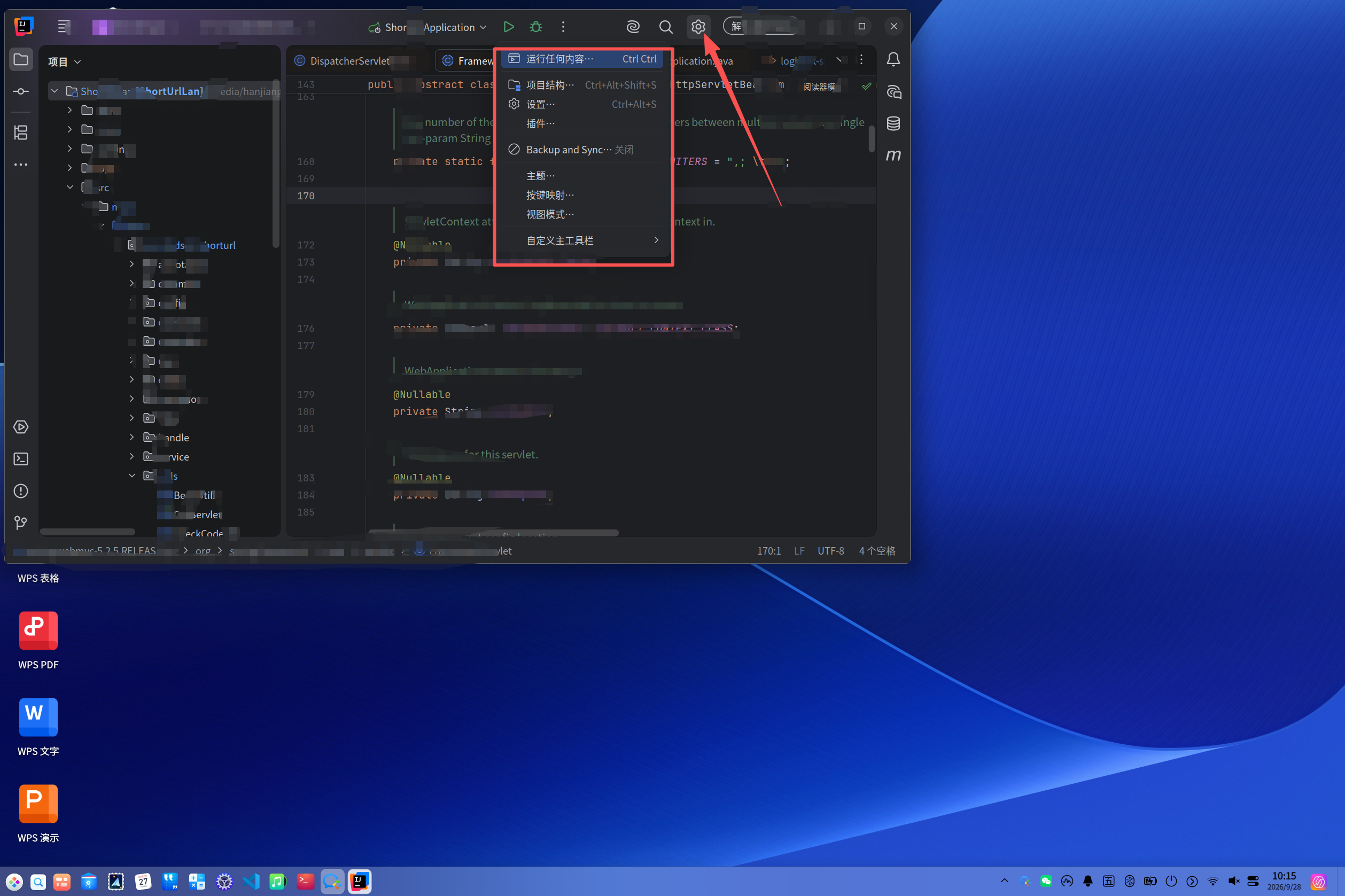The width and height of the screenshot is (1345, 896).
Task: Choose 运行任何内容… from the menu
Action: (582, 59)
